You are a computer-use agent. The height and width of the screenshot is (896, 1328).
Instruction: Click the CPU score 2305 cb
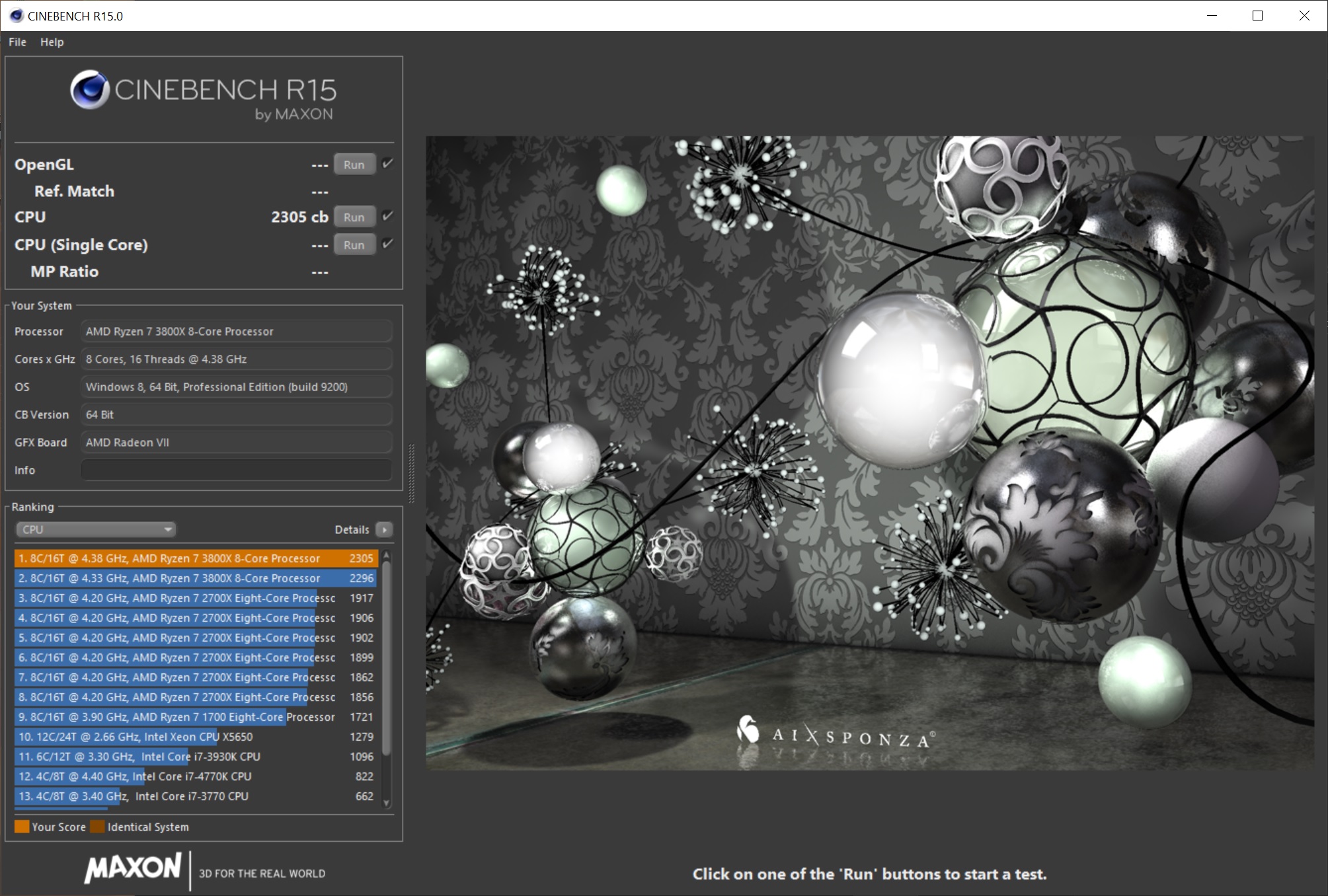(x=299, y=217)
